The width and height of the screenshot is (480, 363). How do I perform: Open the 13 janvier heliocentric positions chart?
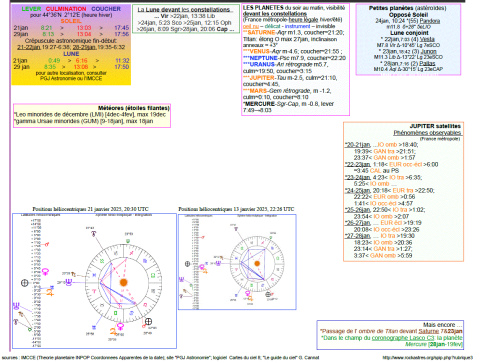tap(237, 262)
